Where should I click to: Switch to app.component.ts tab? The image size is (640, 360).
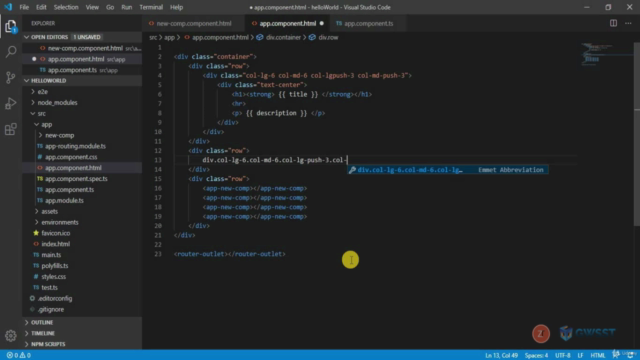click(369, 23)
